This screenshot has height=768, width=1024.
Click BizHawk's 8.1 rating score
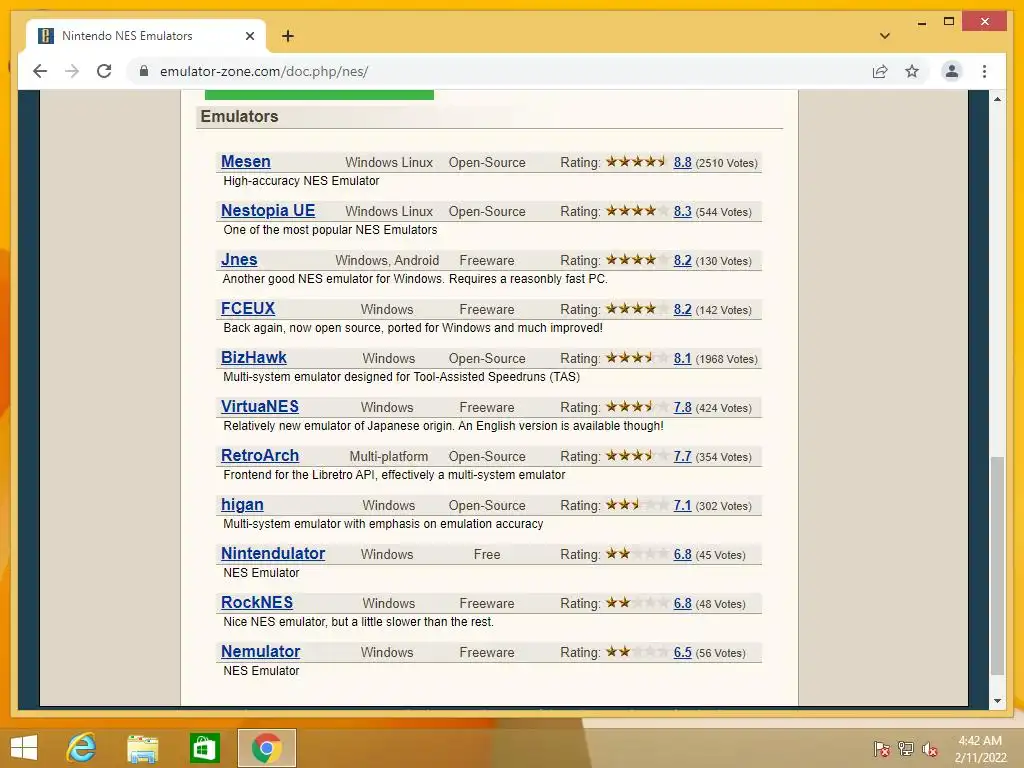pos(682,358)
